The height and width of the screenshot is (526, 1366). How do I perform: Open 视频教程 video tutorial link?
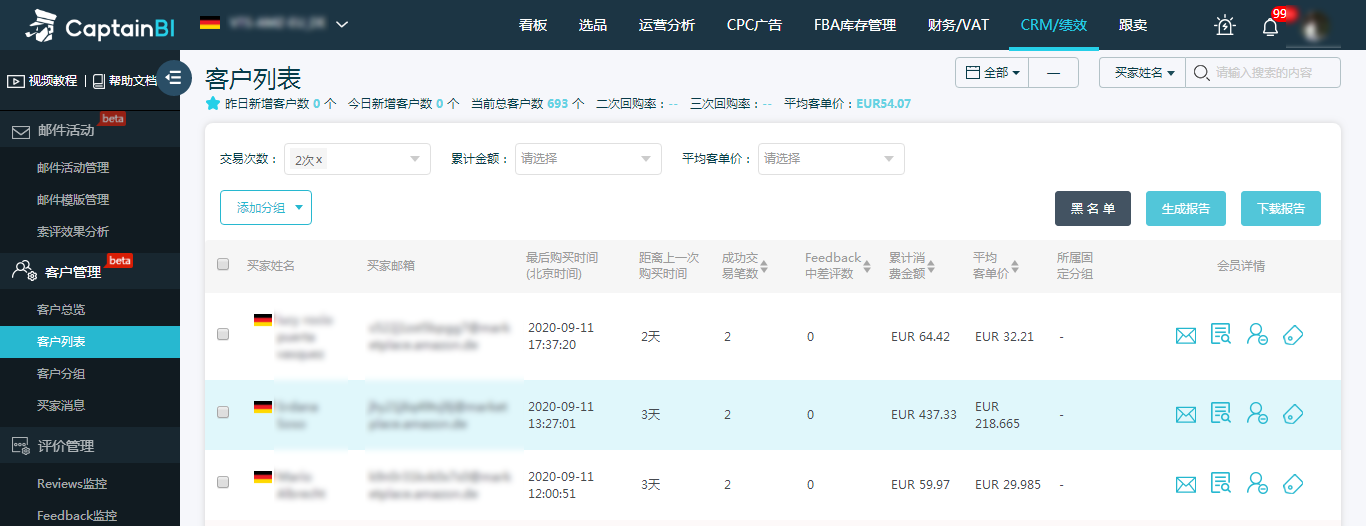43,81
